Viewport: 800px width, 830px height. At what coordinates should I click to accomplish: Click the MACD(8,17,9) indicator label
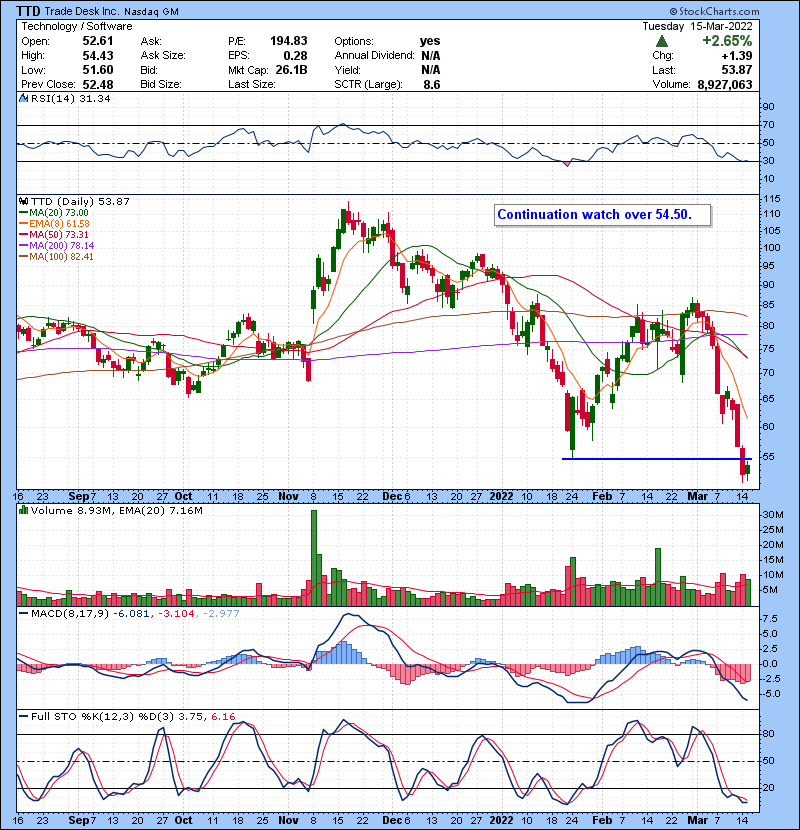69,614
